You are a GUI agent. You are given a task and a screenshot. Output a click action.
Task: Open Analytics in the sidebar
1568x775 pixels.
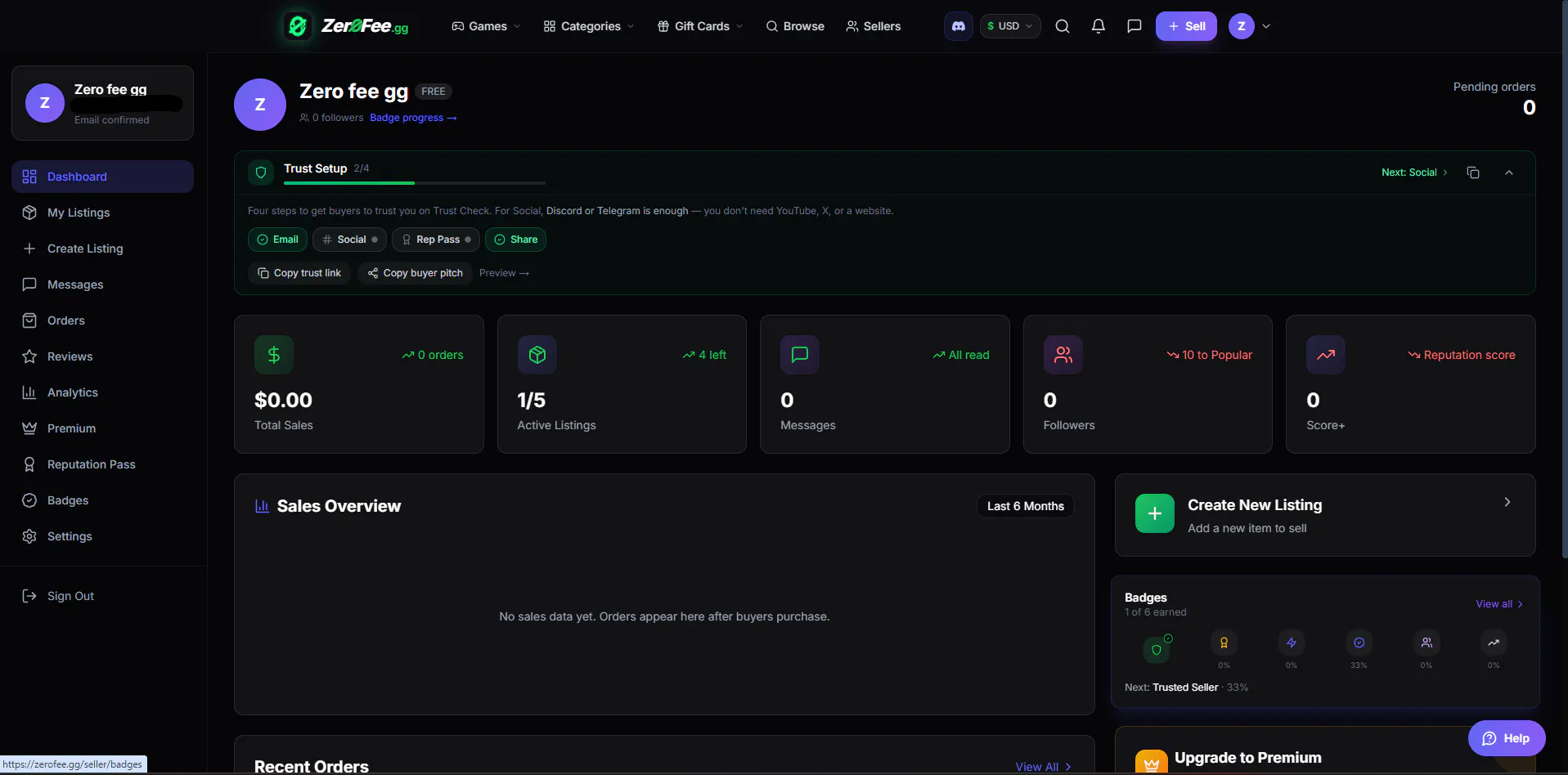pos(102,392)
